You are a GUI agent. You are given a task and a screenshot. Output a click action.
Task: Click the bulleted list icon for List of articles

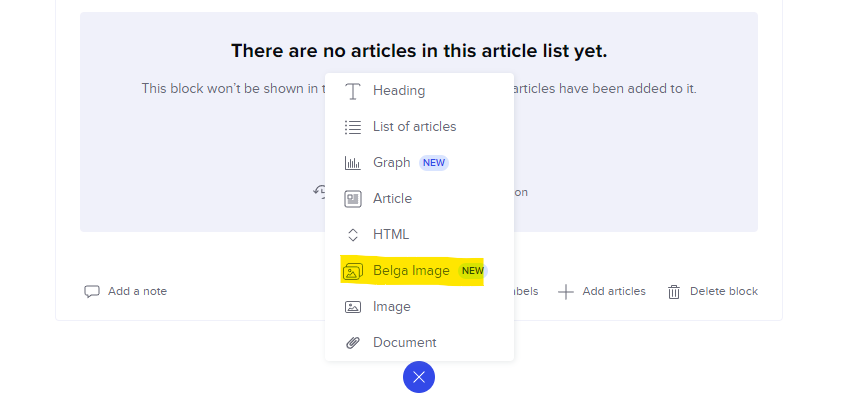[x=353, y=127]
